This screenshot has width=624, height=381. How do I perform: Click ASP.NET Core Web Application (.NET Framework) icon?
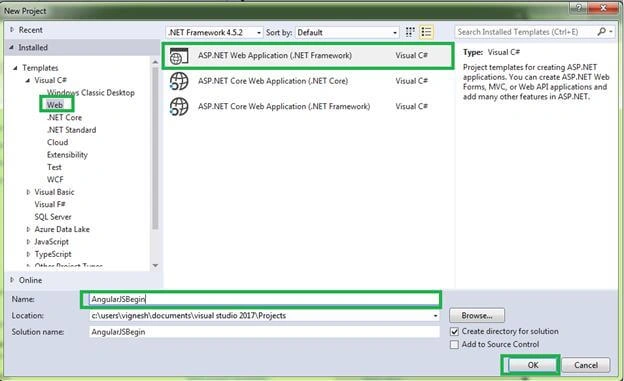tap(179, 107)
